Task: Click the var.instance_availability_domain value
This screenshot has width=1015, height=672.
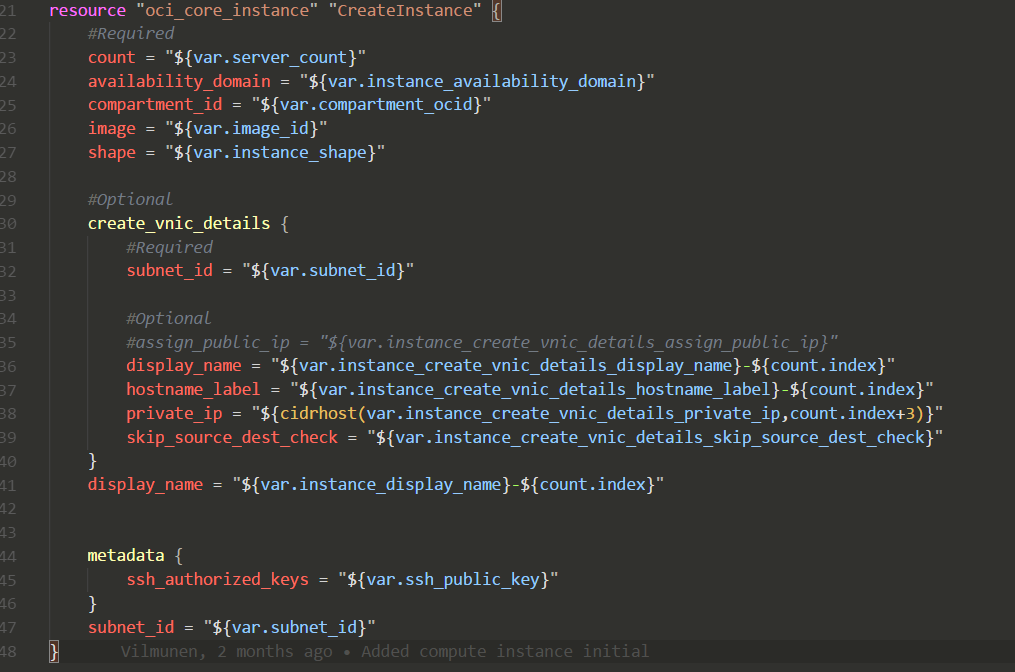Action: click(x=482, y=81)
